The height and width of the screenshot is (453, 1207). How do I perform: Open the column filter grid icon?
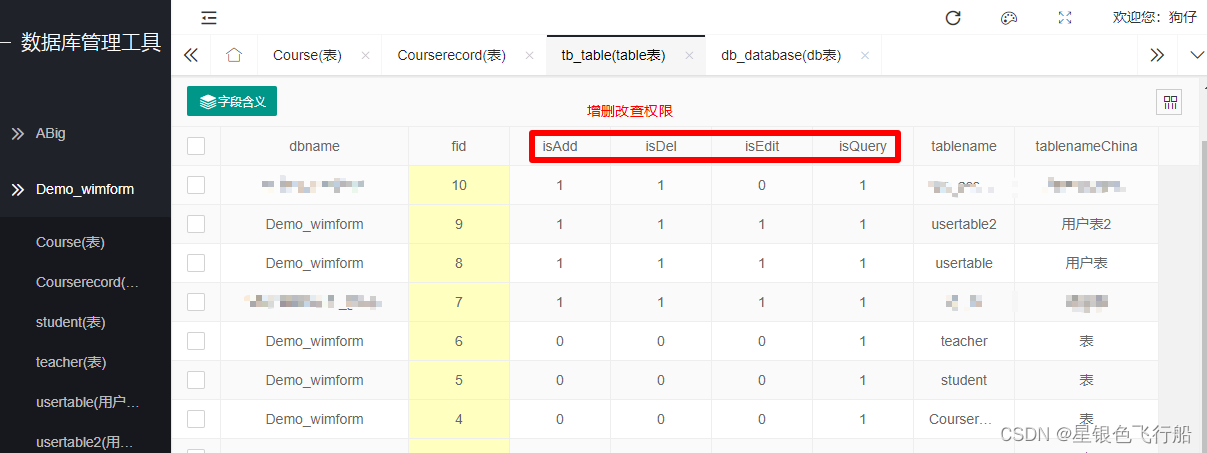1168,102
